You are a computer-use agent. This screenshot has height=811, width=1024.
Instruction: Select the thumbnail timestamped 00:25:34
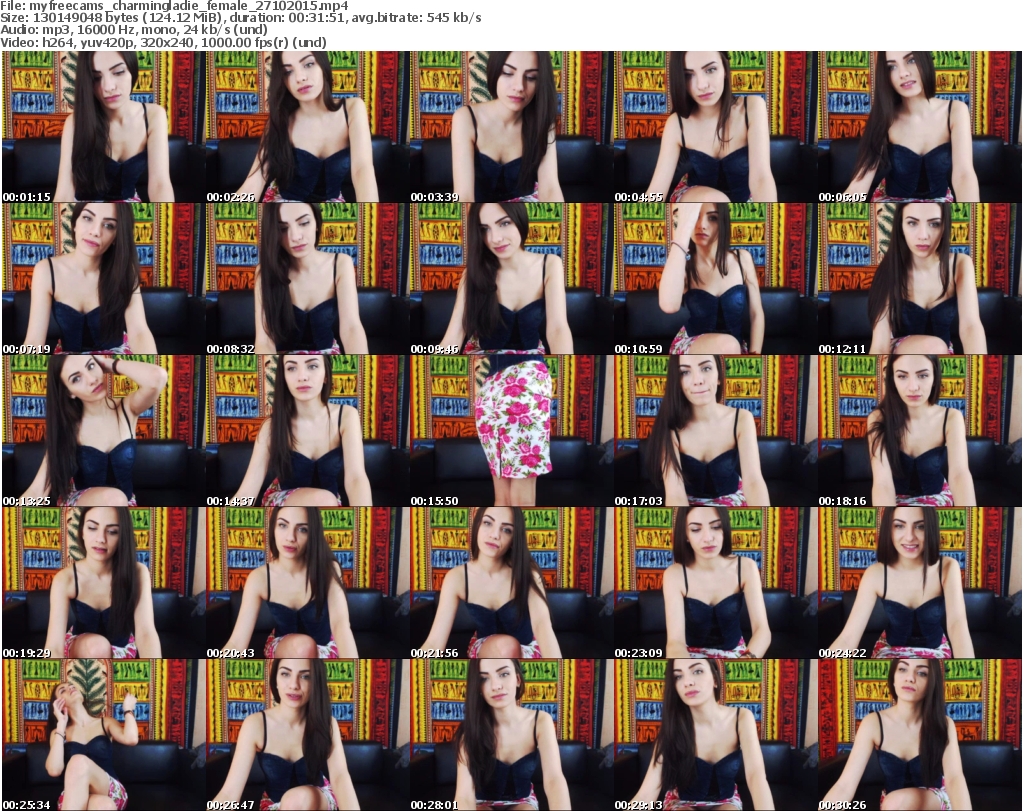click(x=104, y=735)
